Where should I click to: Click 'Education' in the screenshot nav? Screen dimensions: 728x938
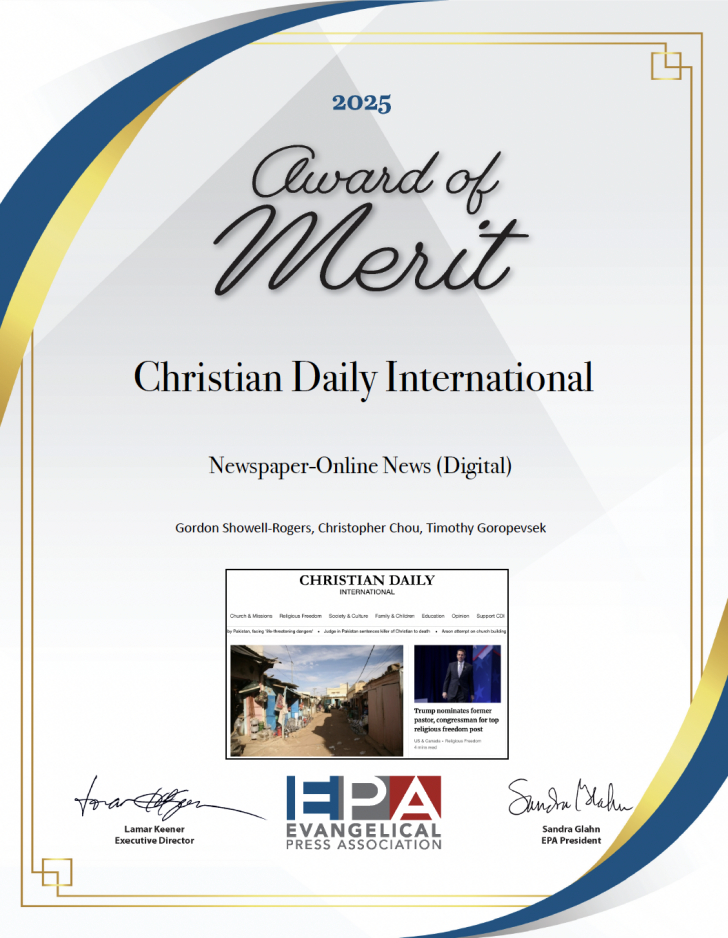[433, 616]
